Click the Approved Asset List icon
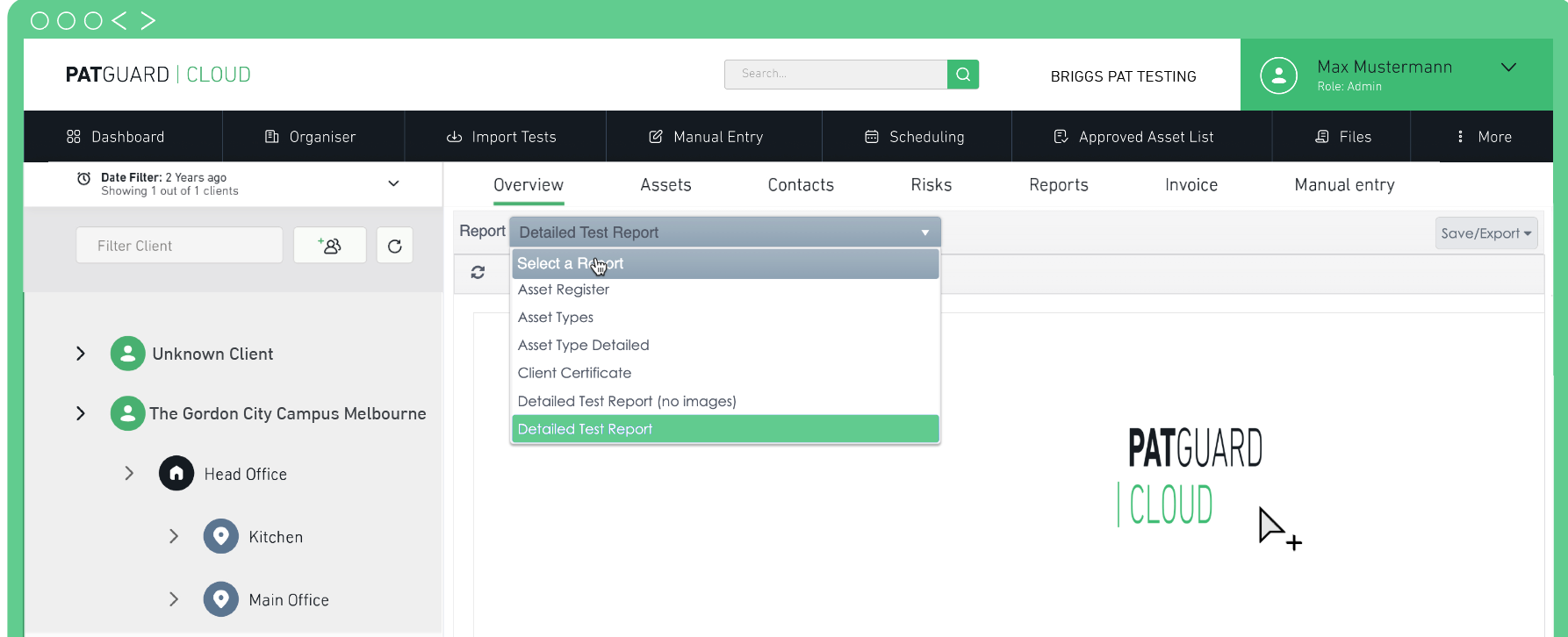 point(1061,137)
